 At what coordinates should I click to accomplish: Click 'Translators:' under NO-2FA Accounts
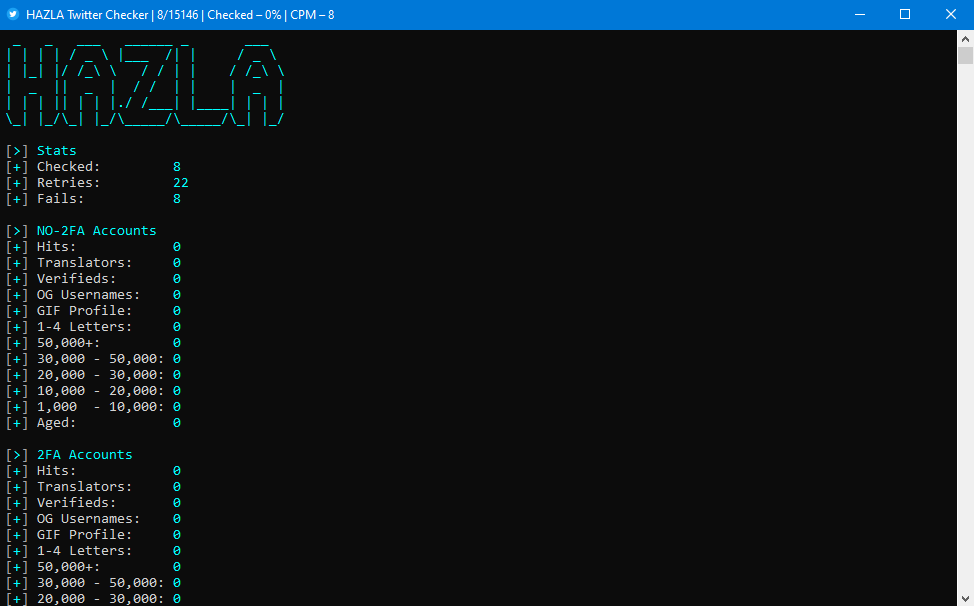84,263
